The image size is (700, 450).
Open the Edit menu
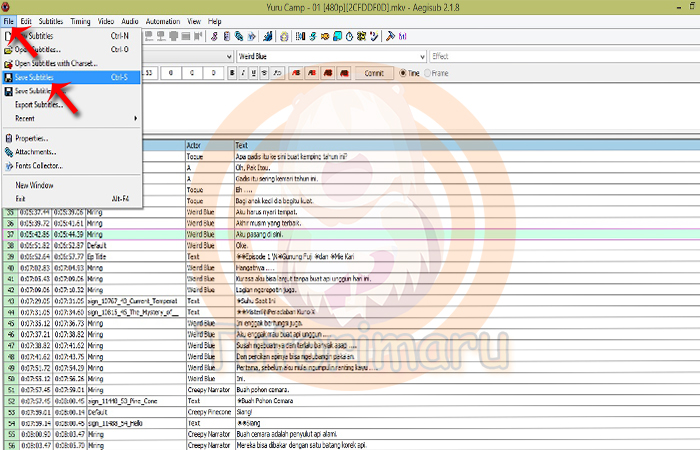coord(26,21)
